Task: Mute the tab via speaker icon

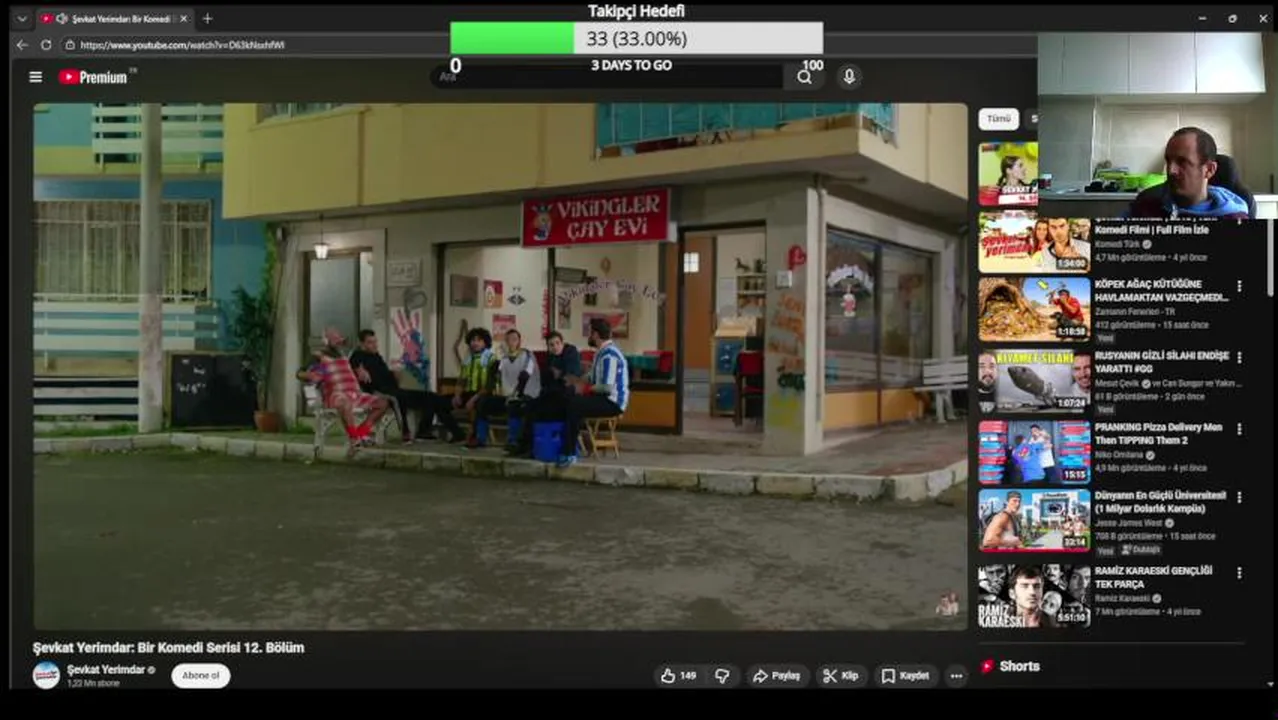Action: (x=62, y=19)
